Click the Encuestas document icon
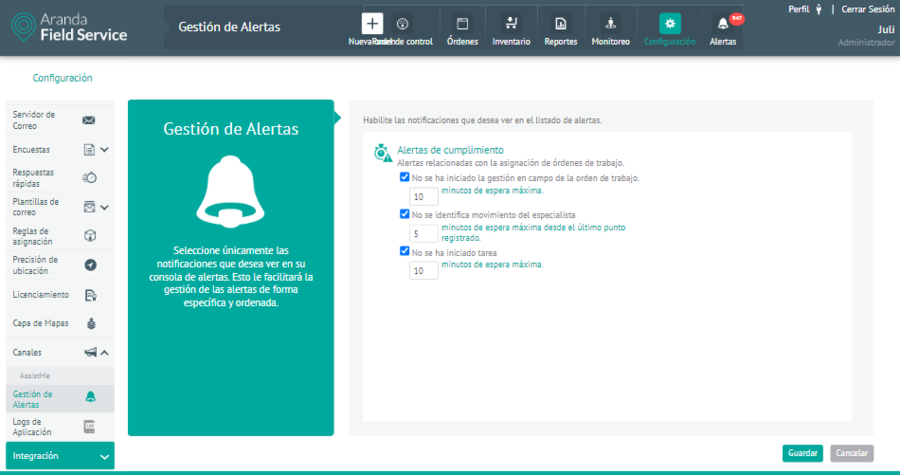900x475 pixels. [x=90, y=150]
